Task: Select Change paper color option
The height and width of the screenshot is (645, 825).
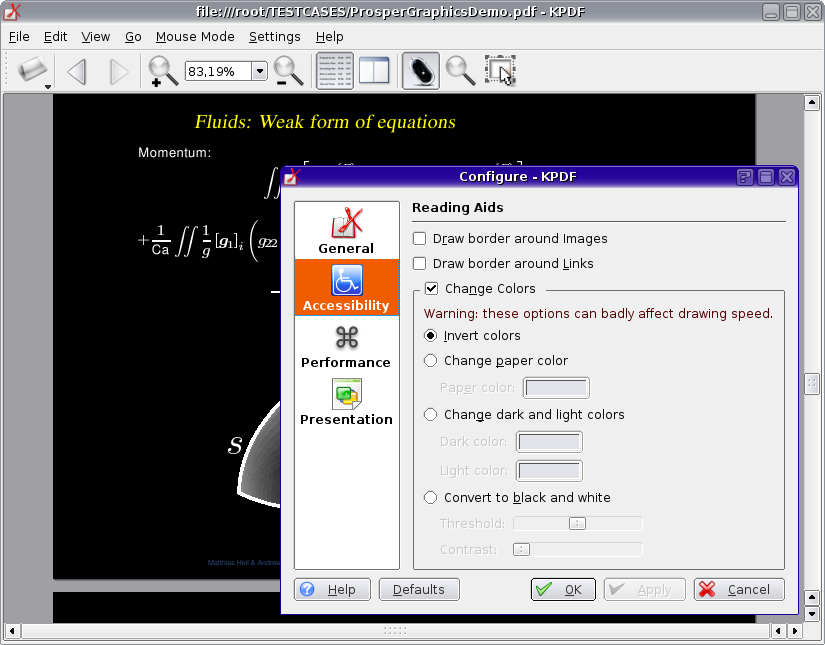Action: (x=430, y=360)
